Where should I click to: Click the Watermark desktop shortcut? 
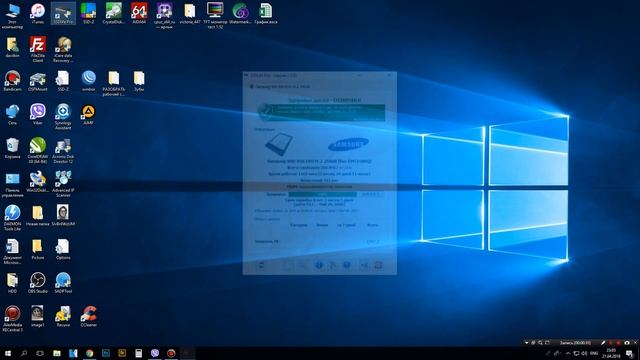240,13
